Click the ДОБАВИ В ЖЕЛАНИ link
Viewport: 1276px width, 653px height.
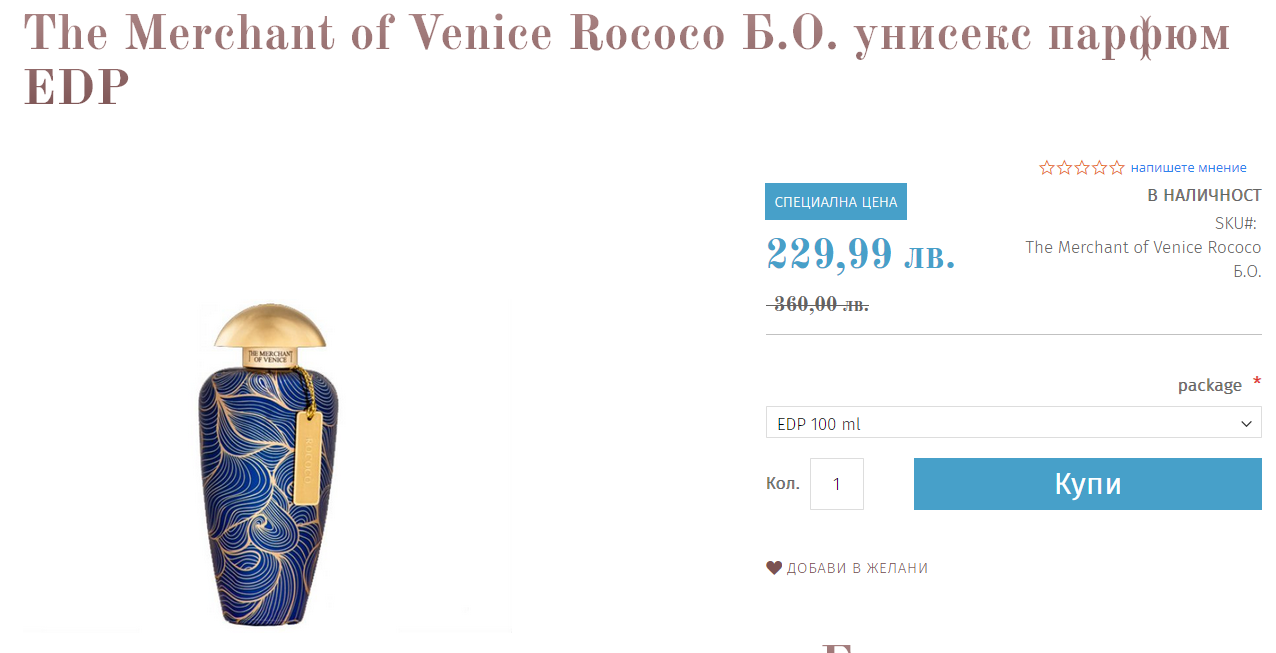[x=857, y=568]
